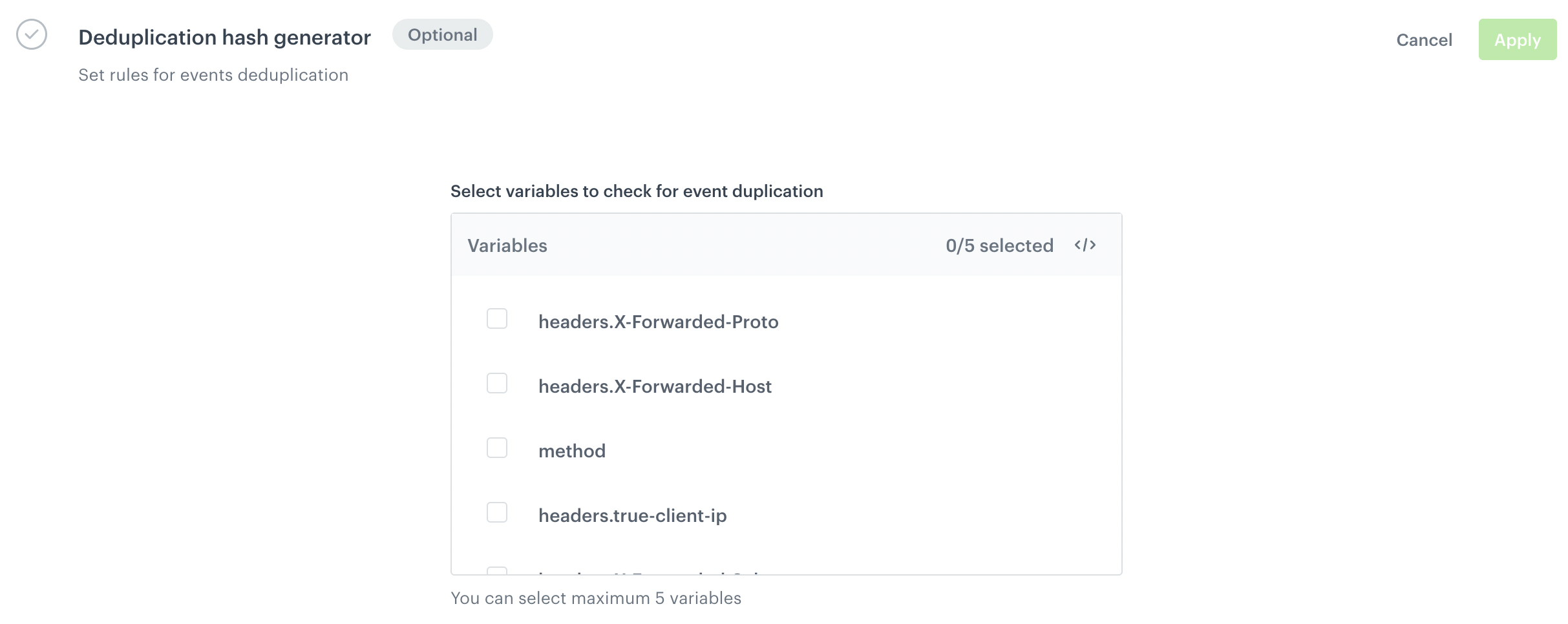Click the Deduplication hash generator title

[224, 37]
